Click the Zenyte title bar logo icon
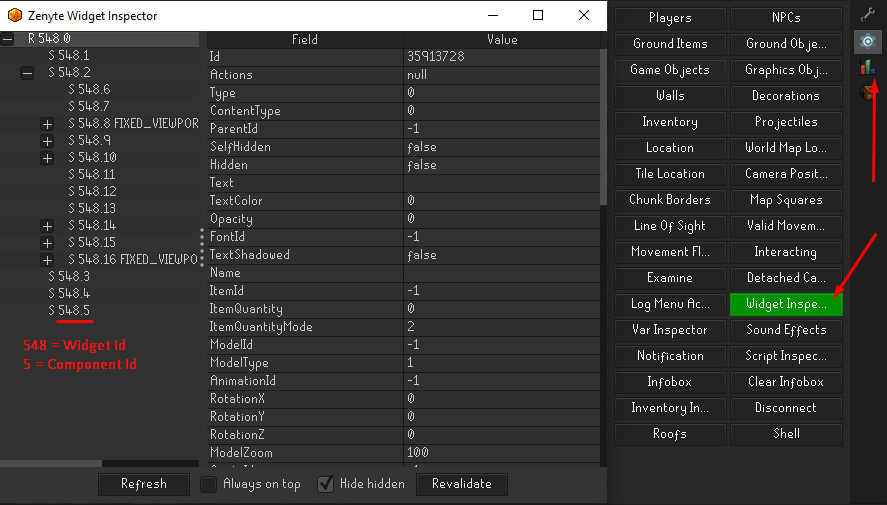This screenshot has width=887, height=505. (15, 15)
